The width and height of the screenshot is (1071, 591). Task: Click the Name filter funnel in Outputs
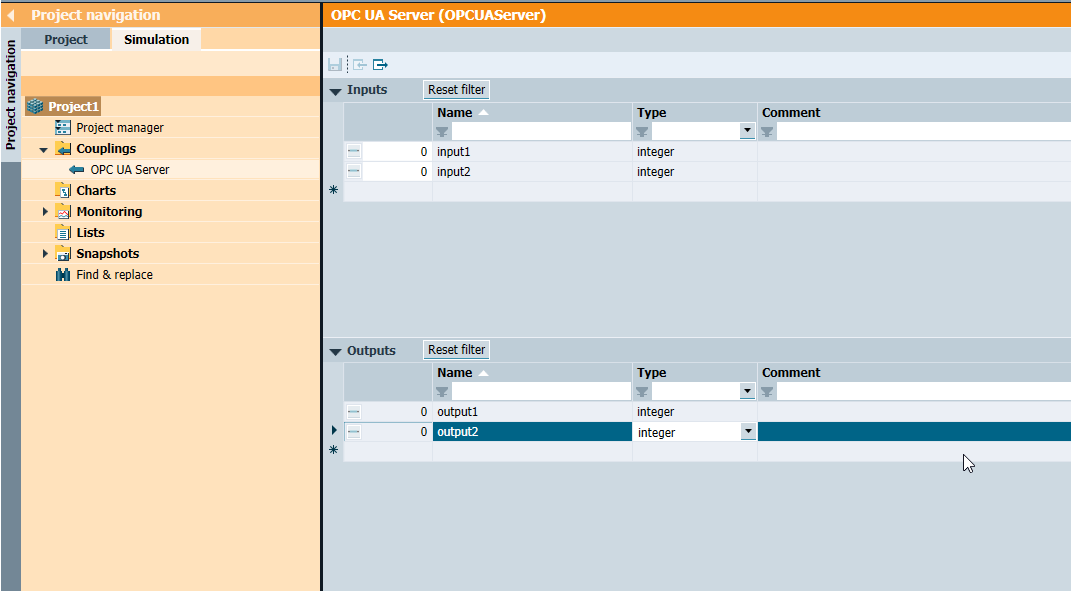point(442,391)
